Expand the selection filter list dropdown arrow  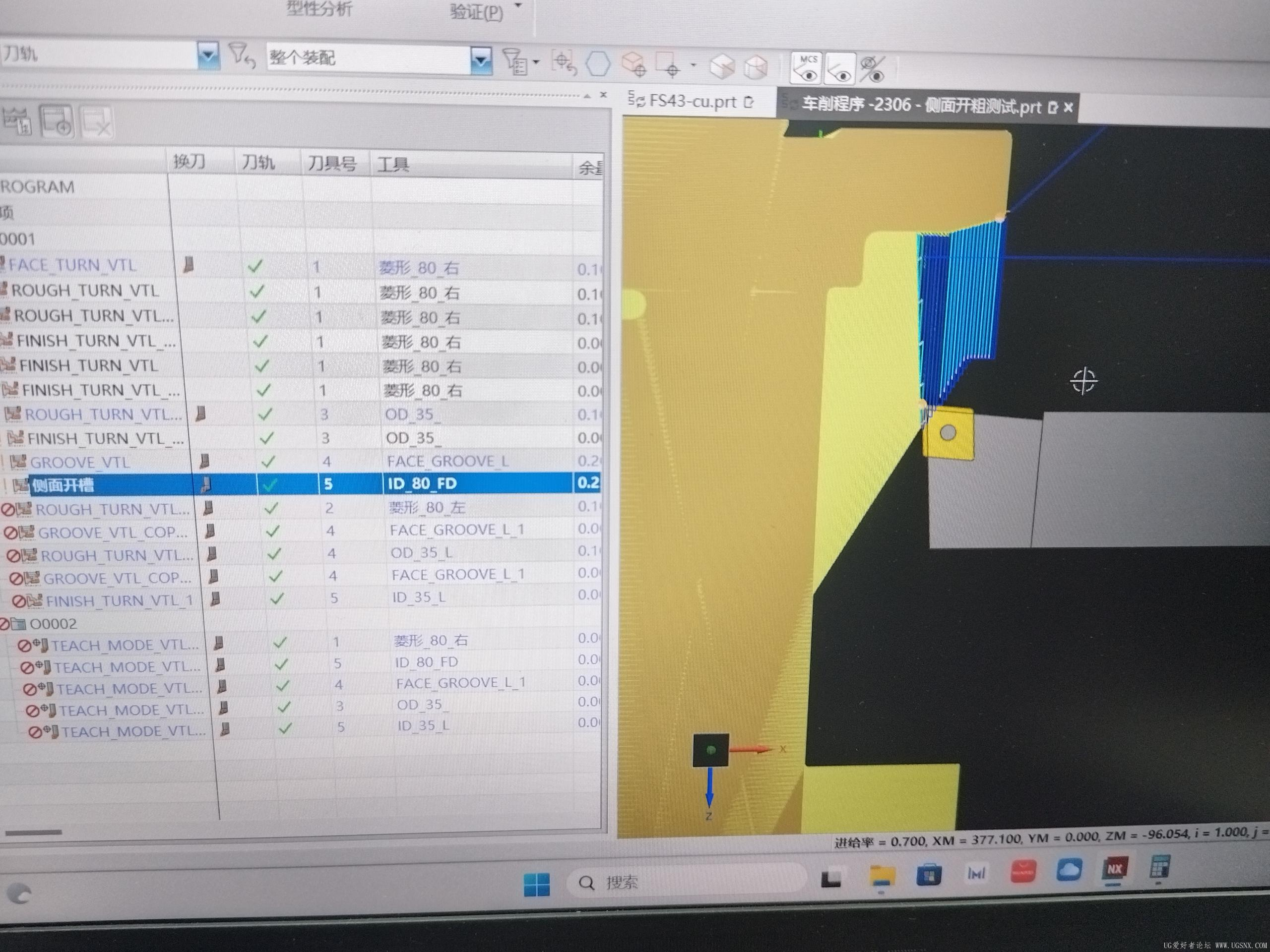536,62
